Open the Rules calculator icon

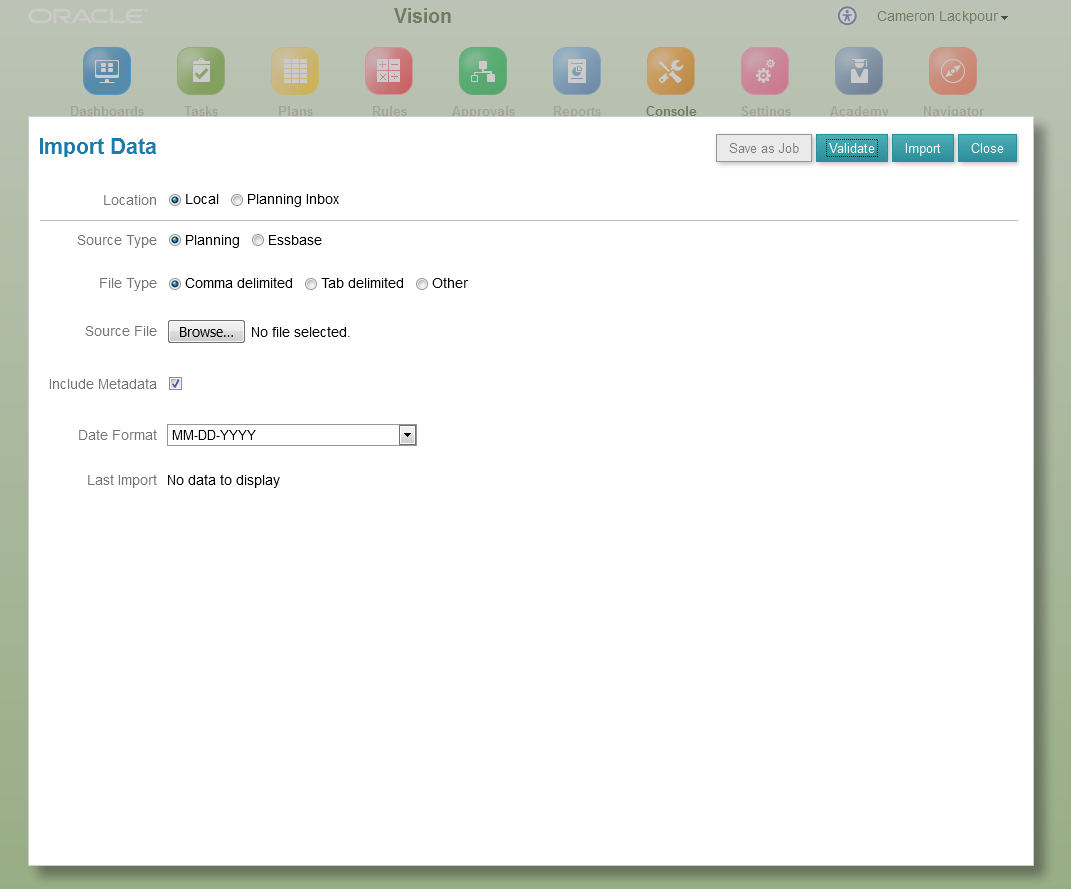pyautogui.click(x=389, y=71)
